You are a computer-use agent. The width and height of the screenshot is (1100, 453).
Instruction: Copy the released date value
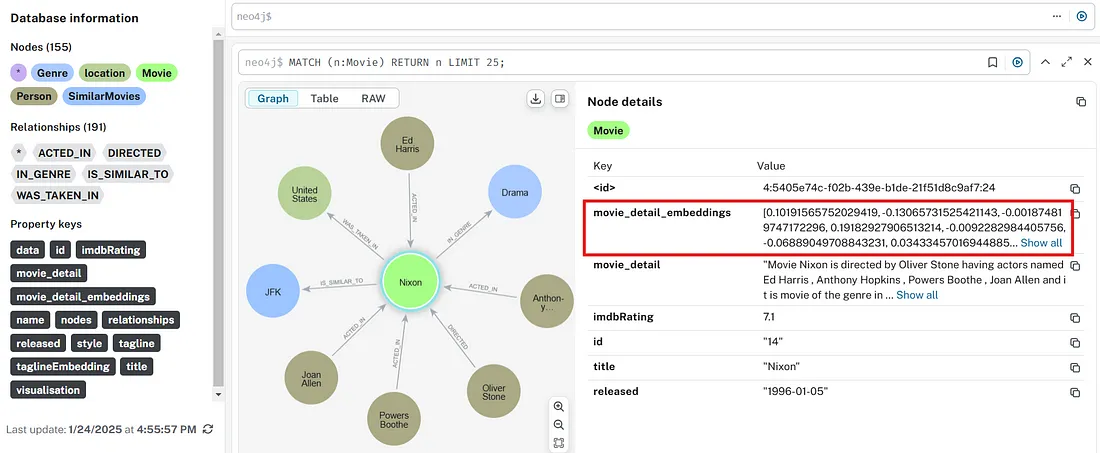pos(1074,393)
